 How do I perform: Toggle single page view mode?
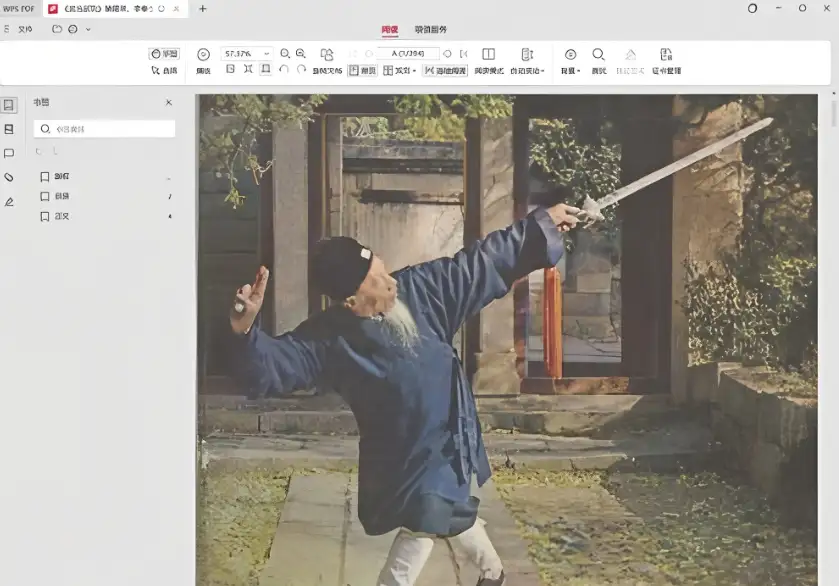pyautogui.click(x=362, y=71)
